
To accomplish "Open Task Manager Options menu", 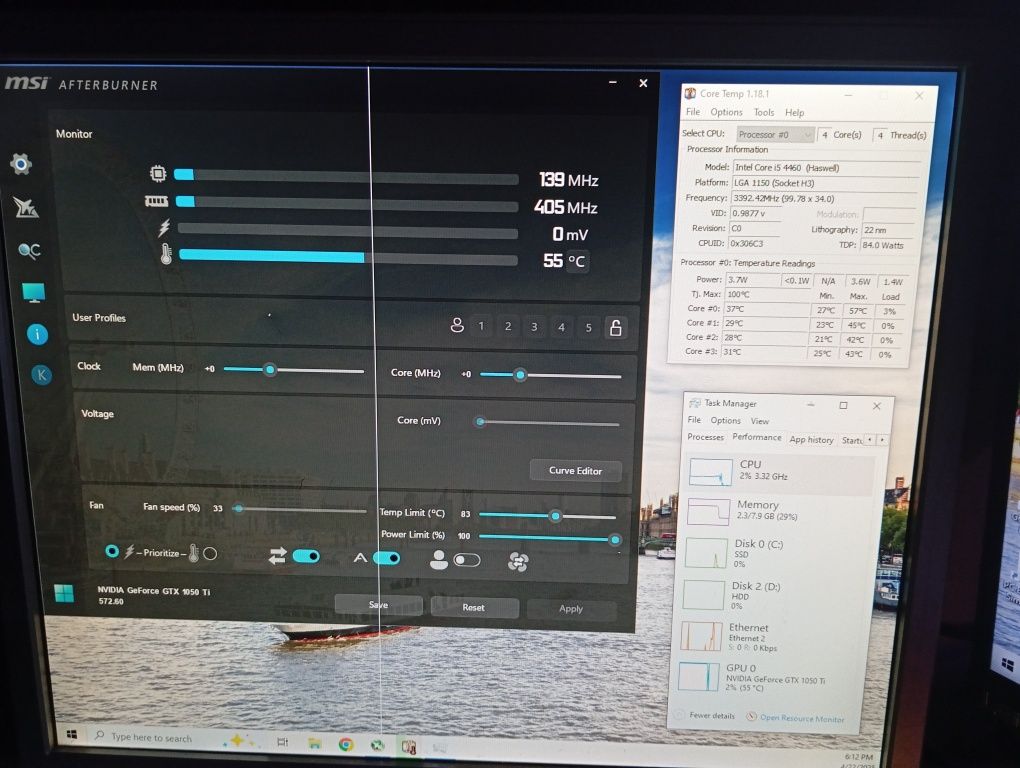I will pyautogui.click(x=725, y=420).
